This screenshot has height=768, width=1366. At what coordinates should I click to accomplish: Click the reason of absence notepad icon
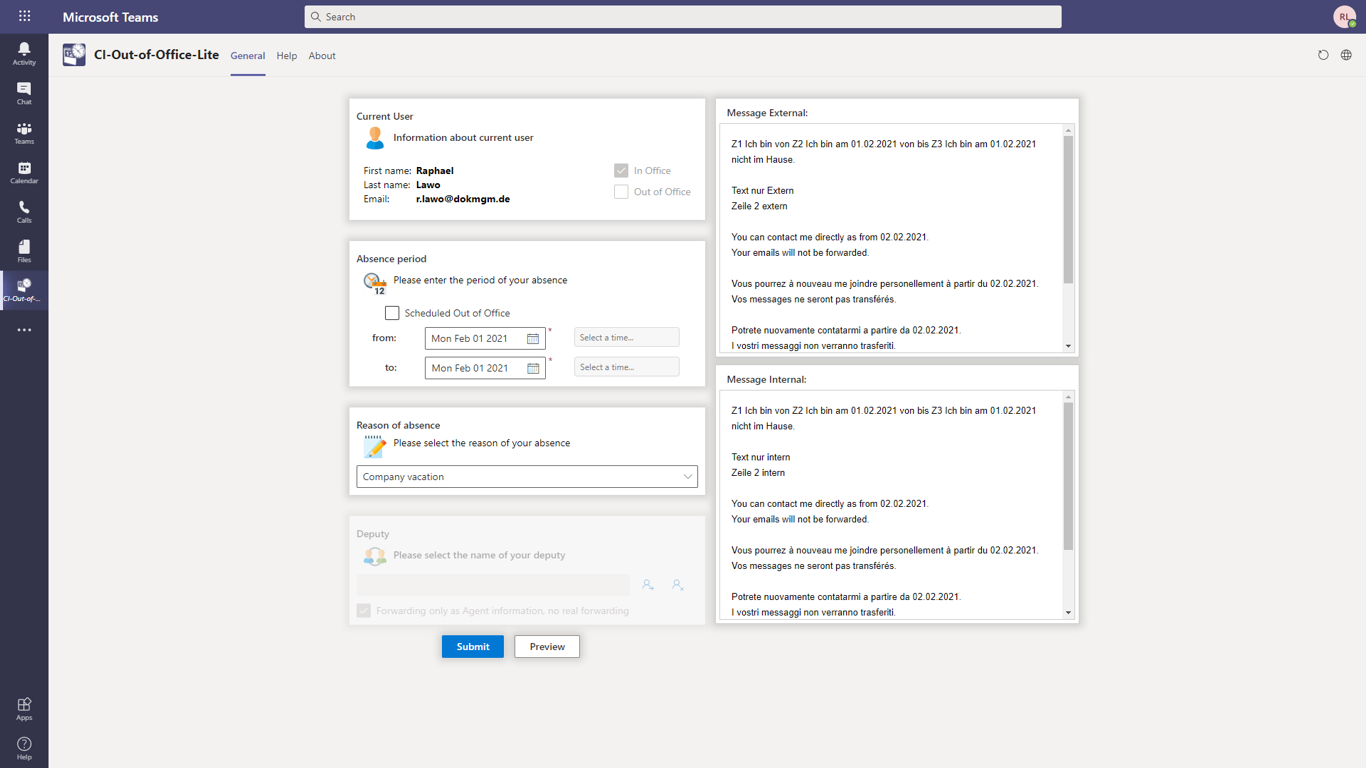tap(375, 446)
